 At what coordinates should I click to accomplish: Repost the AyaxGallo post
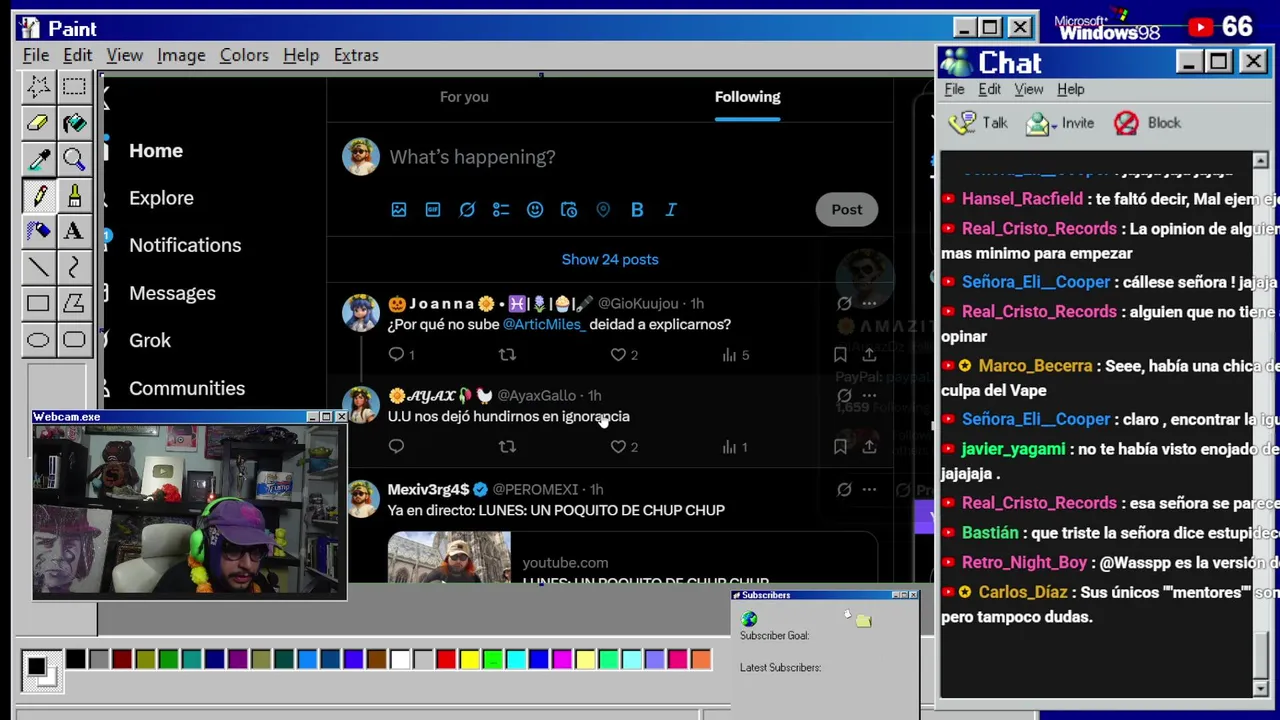(507, 447)
